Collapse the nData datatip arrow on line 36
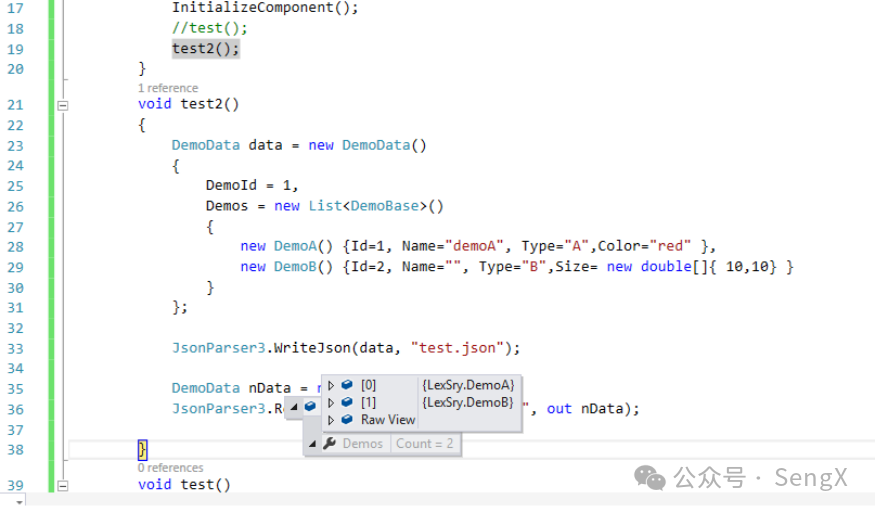The height and width of the screenshot is (512, 875). pos(293,407)
